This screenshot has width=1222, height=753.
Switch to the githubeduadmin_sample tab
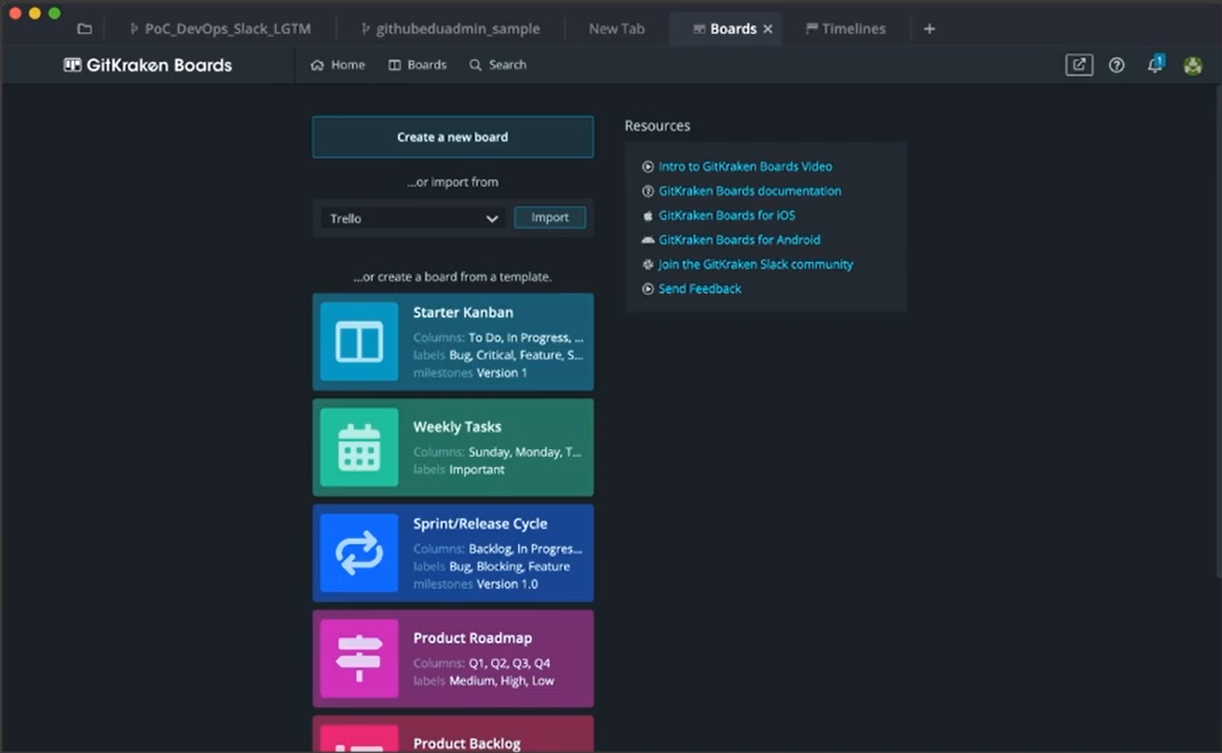pos(450,29)
